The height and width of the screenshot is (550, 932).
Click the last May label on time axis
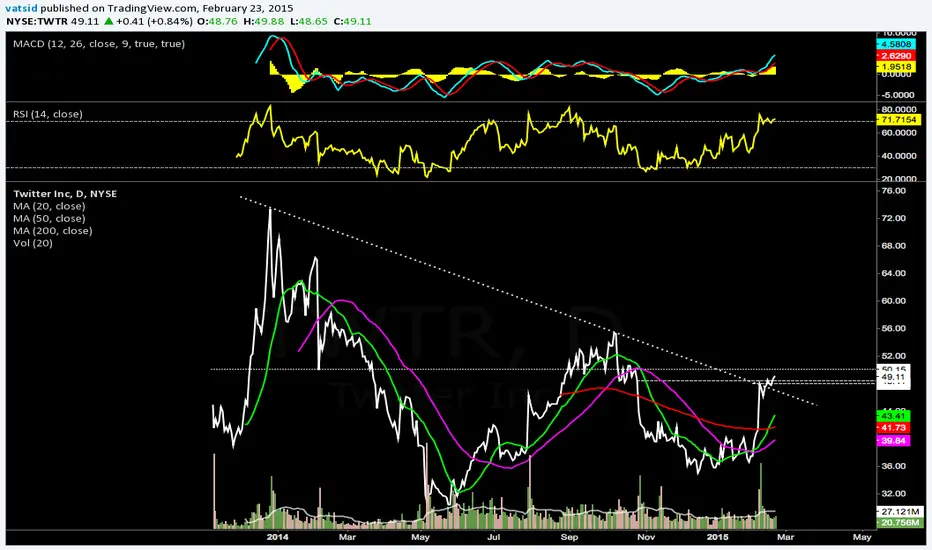[x=862, y=537]
